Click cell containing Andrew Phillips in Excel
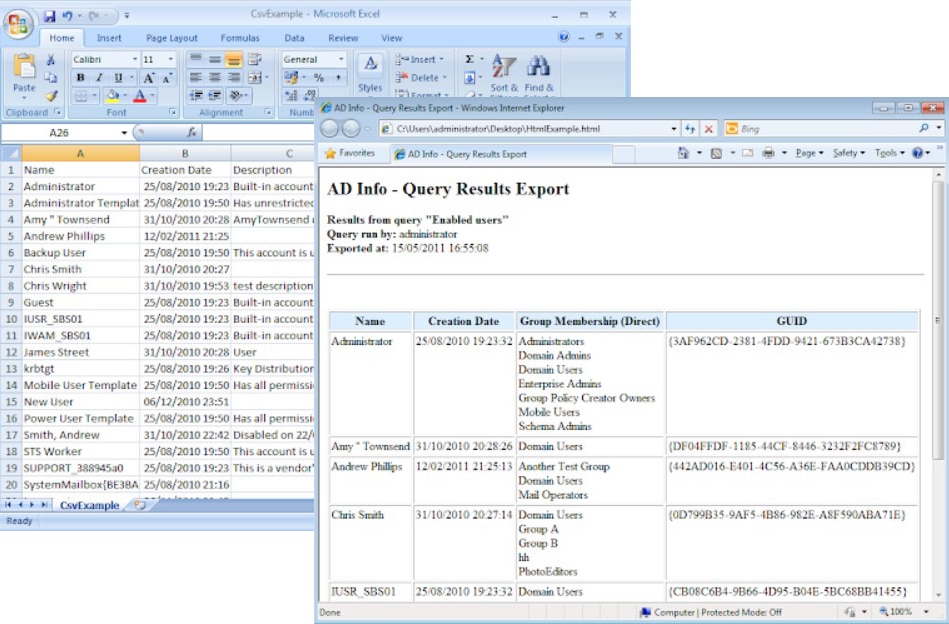This screenshot has height=624, width=949. tap(80, 236)
